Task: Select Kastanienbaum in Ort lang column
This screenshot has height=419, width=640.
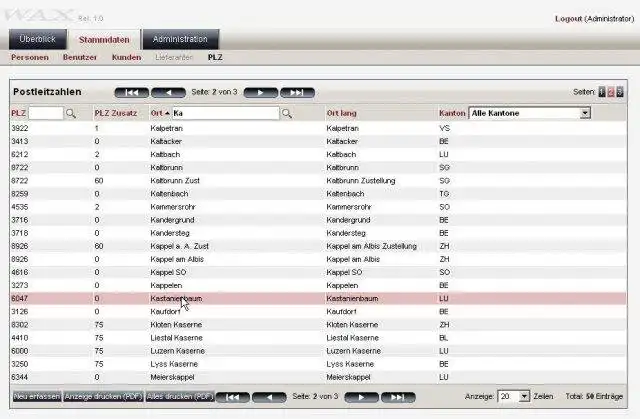Action: (352, 299)
